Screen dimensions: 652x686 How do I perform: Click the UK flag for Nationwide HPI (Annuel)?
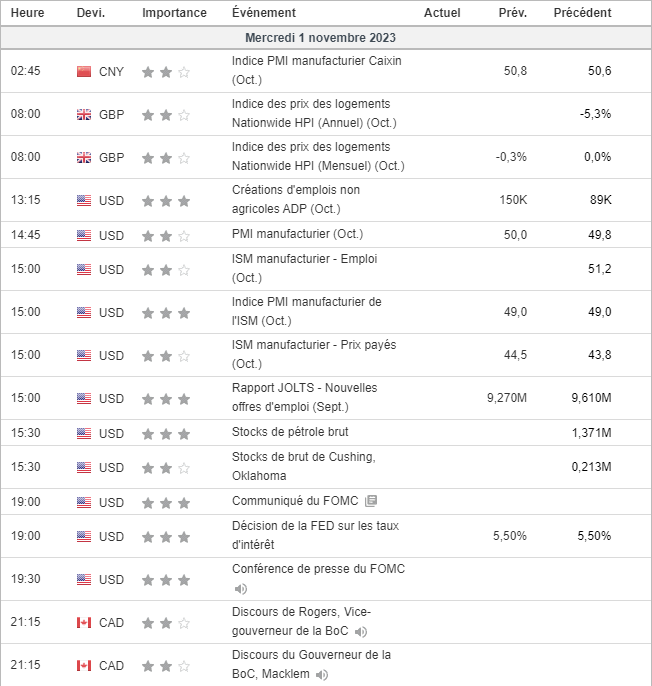[84, 115]
